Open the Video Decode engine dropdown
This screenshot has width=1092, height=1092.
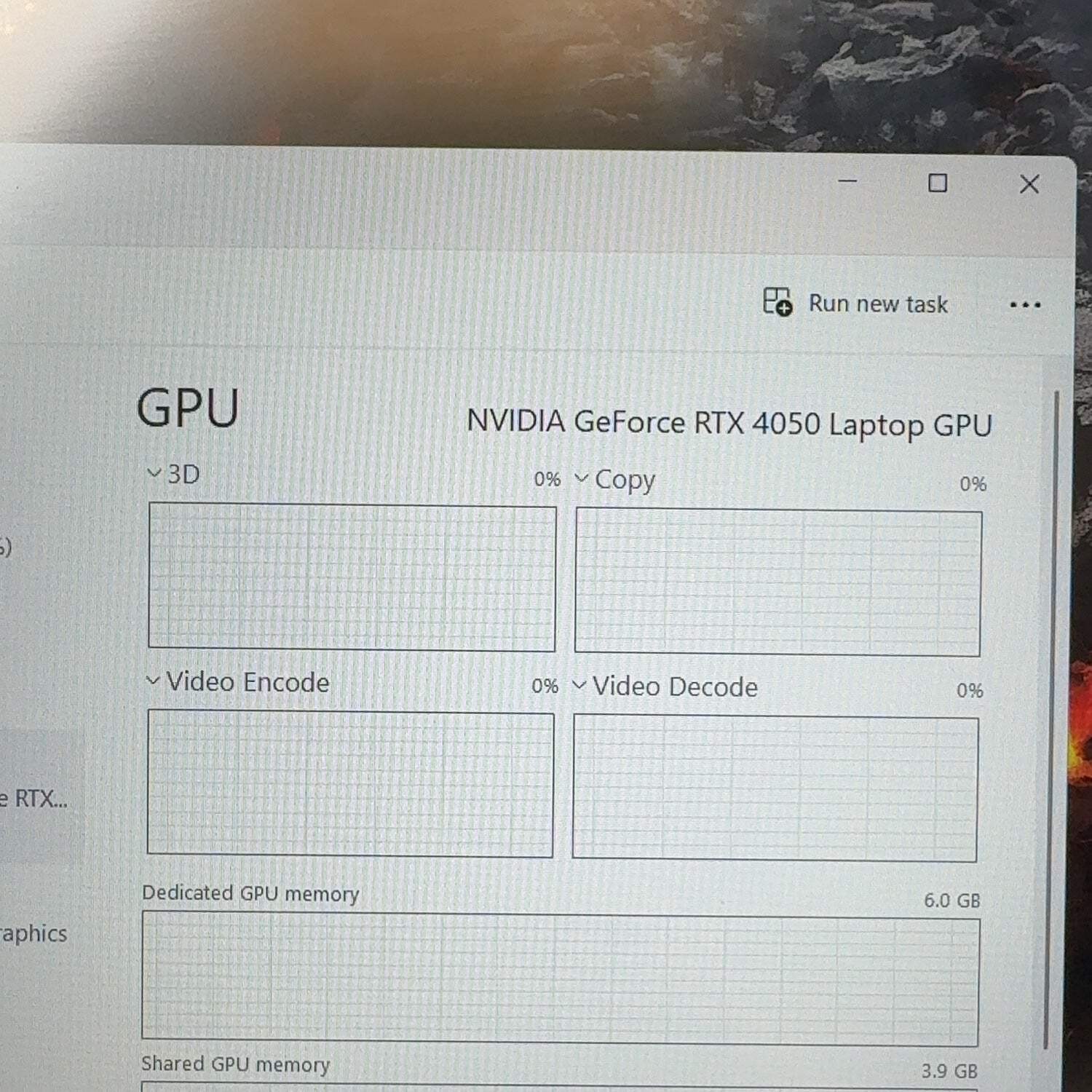[579, 686]
